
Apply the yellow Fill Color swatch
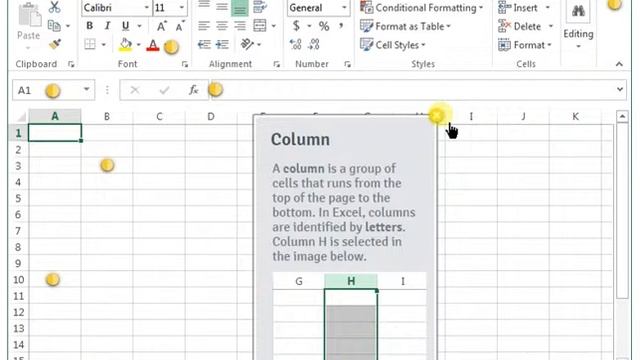click(125, 44)
